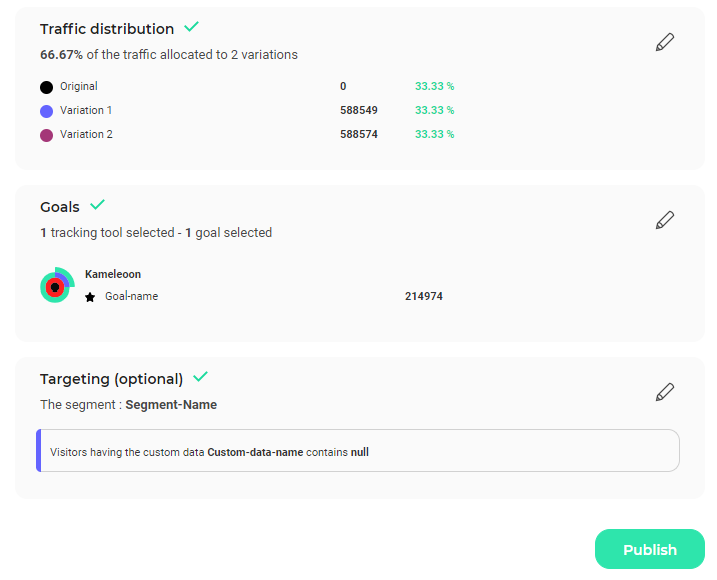The width and height of the screenshot is (717, 580).
Task: Select the black Original color dot
Action: click(x=46, y=87)
